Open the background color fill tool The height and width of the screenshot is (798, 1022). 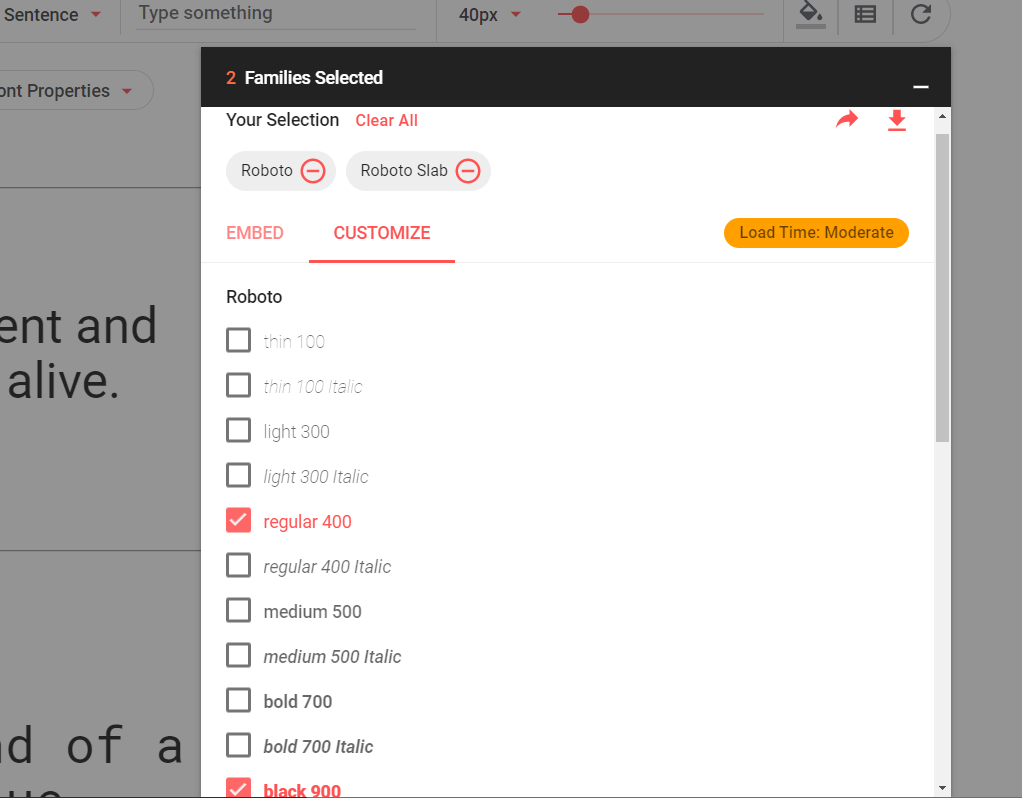[811, 14]
